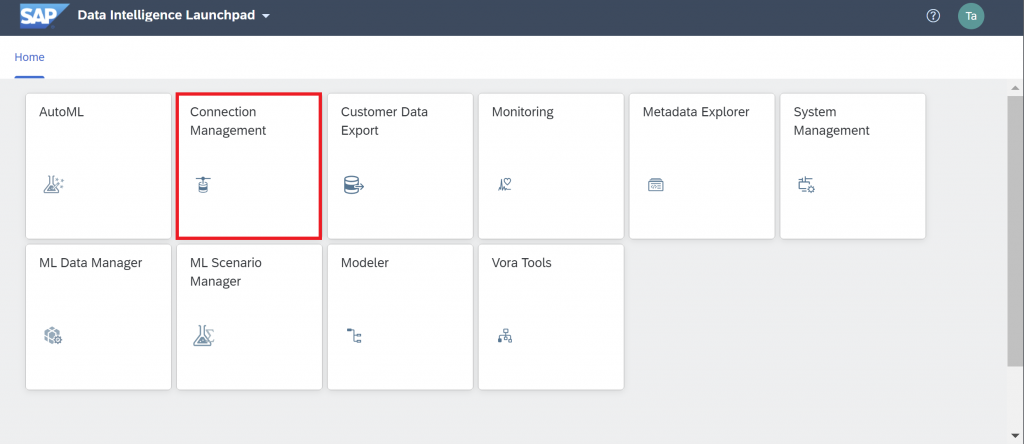This screenshot has width=1024, height=444.
Task: Launch the Metadata Explorer tile title
Action: [x=696, y=112]
